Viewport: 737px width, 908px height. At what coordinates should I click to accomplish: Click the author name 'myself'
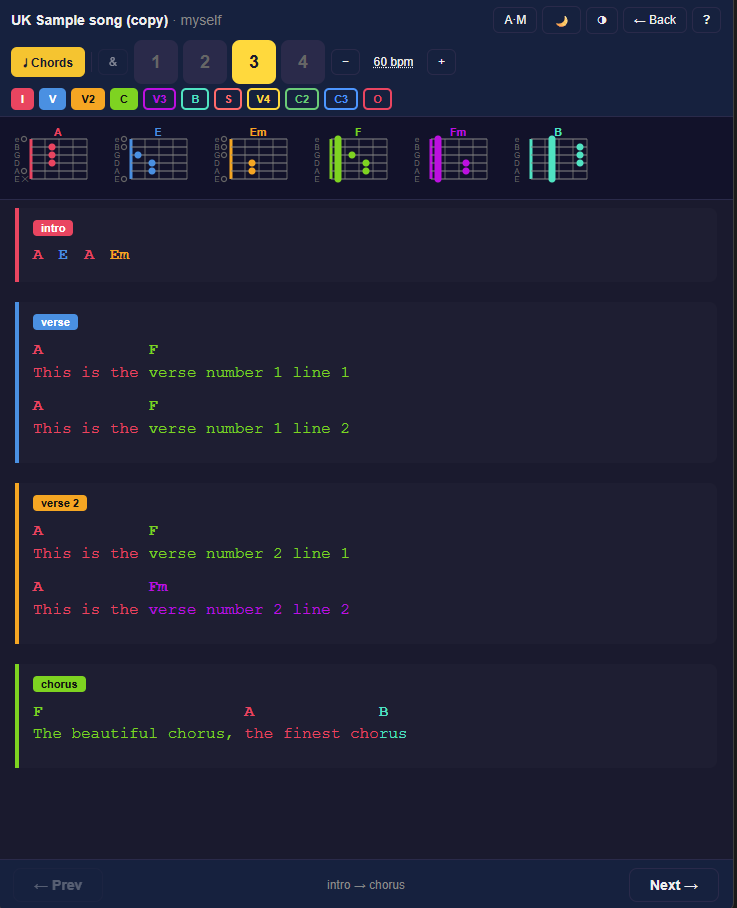[x=201, y=20]
